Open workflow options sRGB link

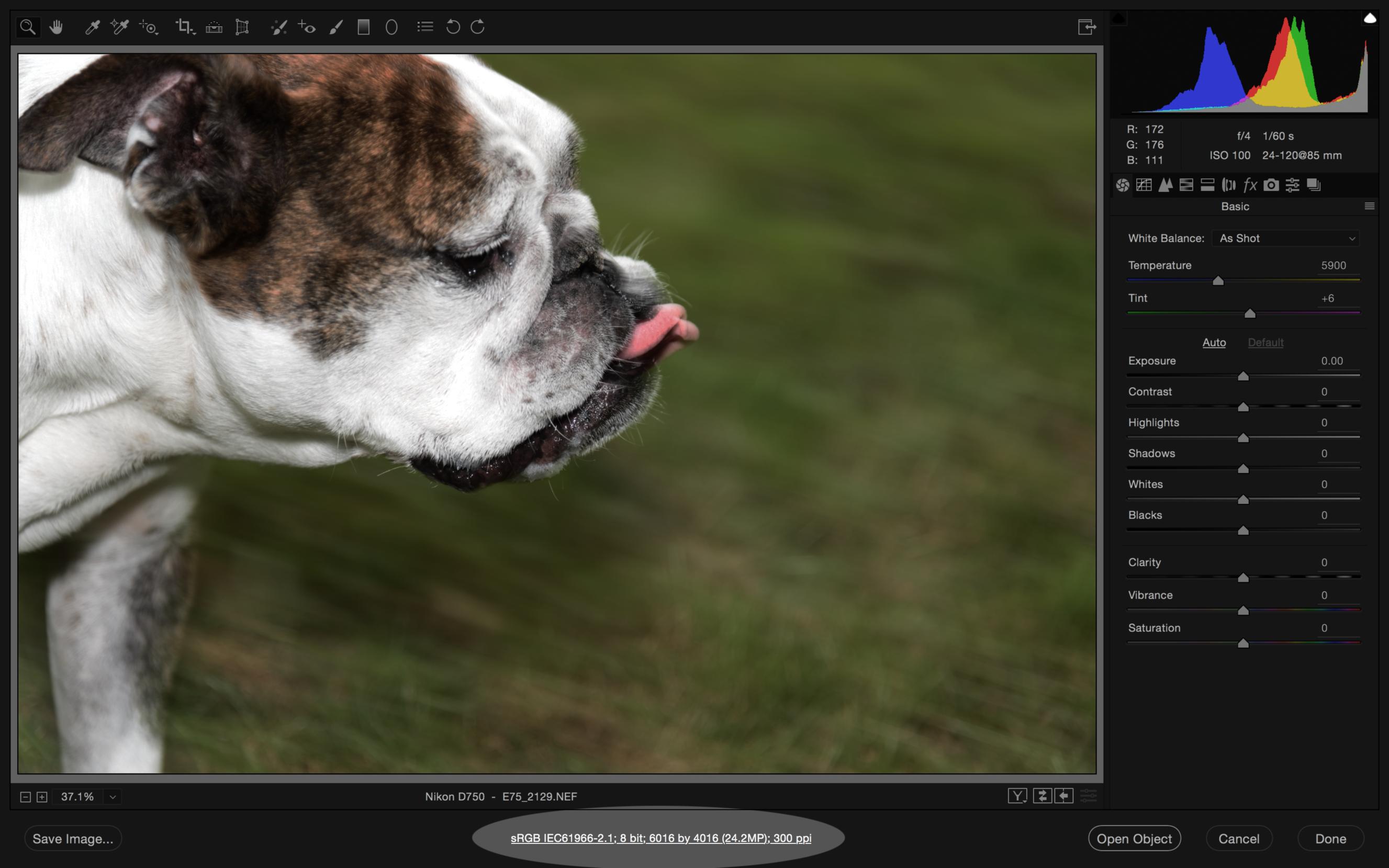click(660, 838)
